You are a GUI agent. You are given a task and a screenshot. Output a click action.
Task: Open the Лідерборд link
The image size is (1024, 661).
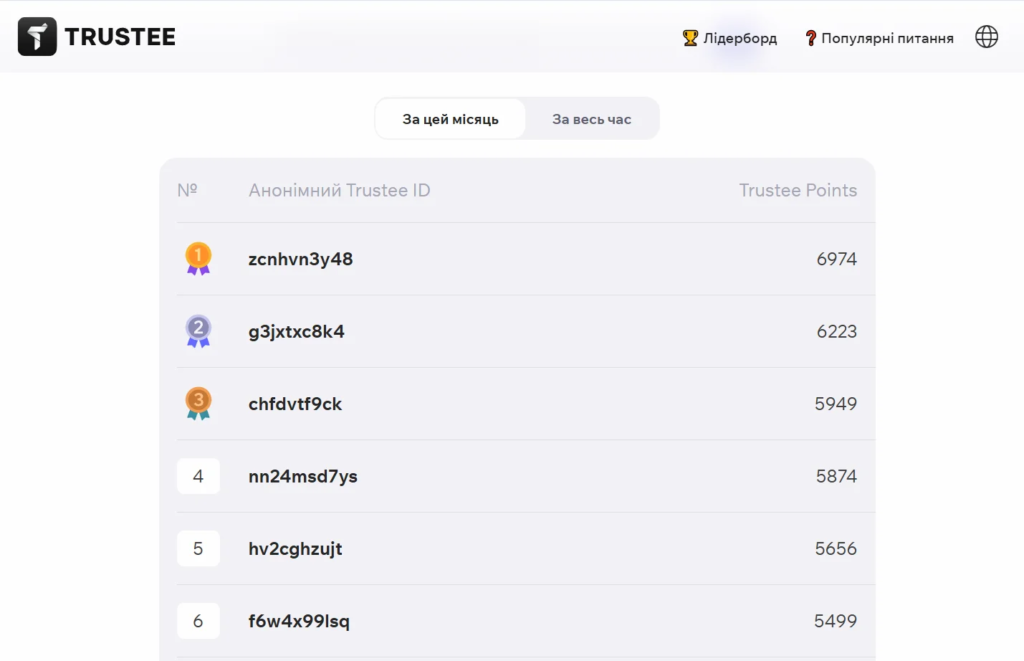click(740, 38)
